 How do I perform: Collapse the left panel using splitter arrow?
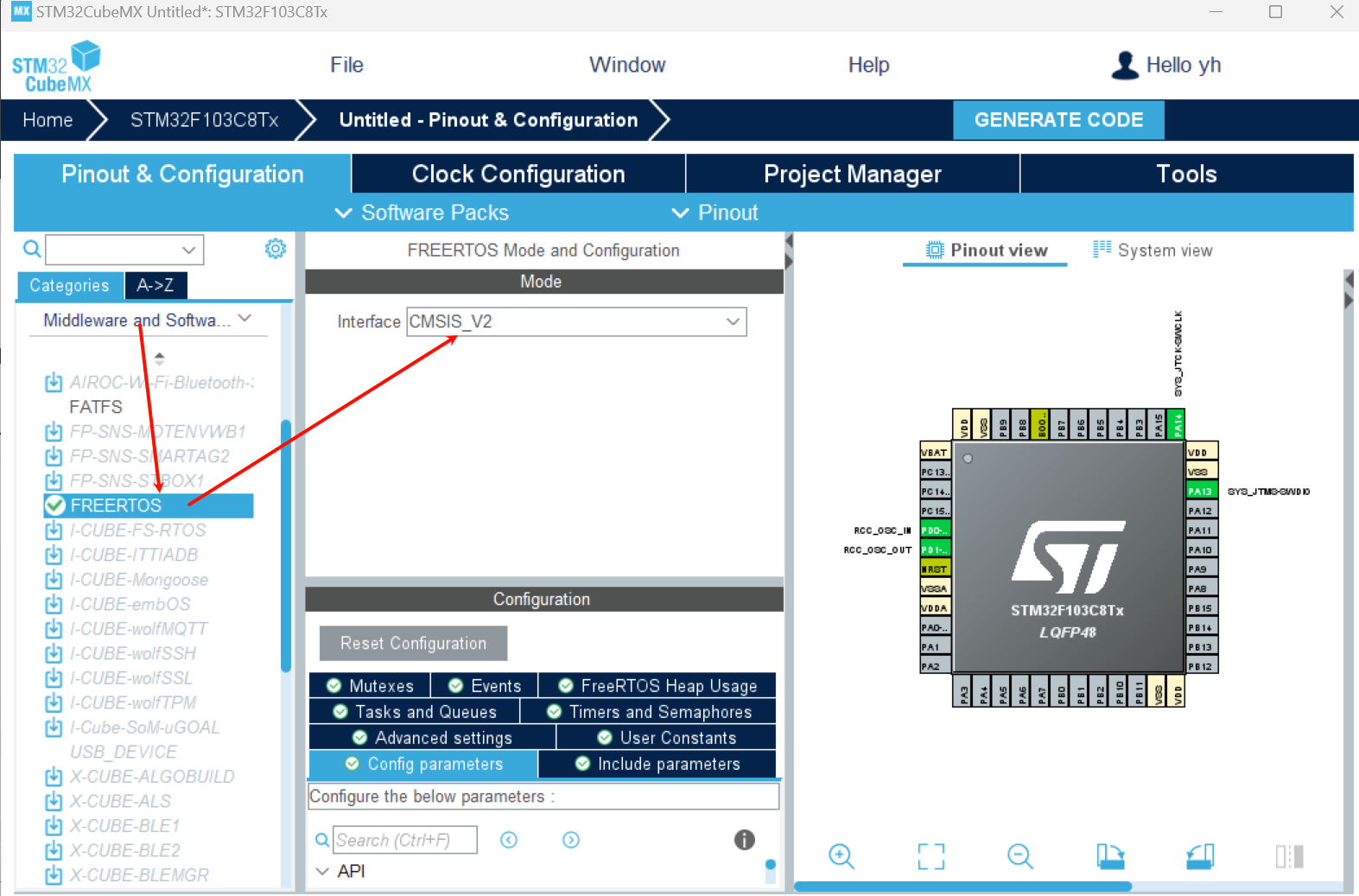click(x=789, y=239)
